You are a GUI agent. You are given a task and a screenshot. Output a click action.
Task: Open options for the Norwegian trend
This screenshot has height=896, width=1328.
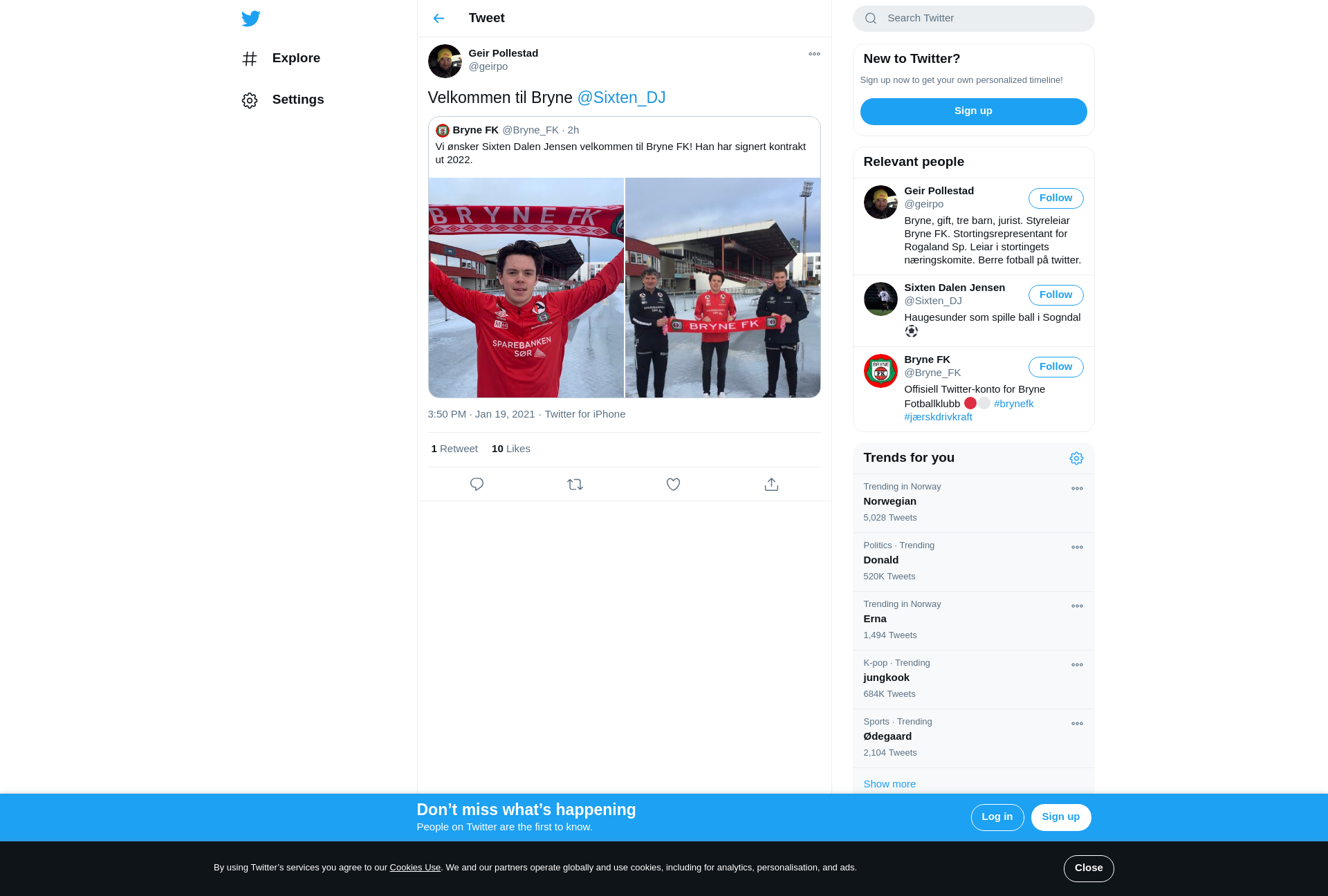pos(1077,489)
